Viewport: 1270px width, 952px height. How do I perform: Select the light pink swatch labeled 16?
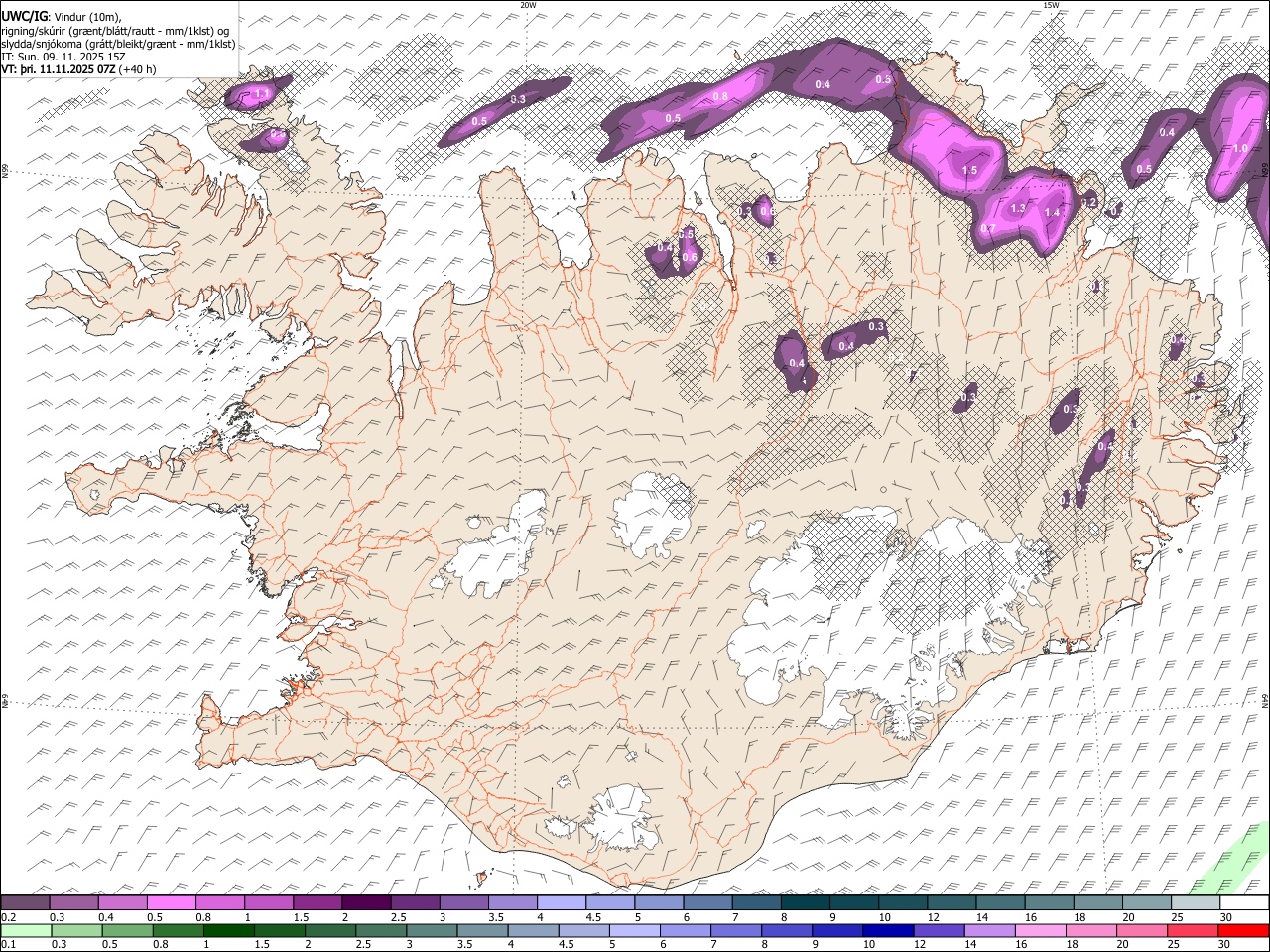[1041, 930]
